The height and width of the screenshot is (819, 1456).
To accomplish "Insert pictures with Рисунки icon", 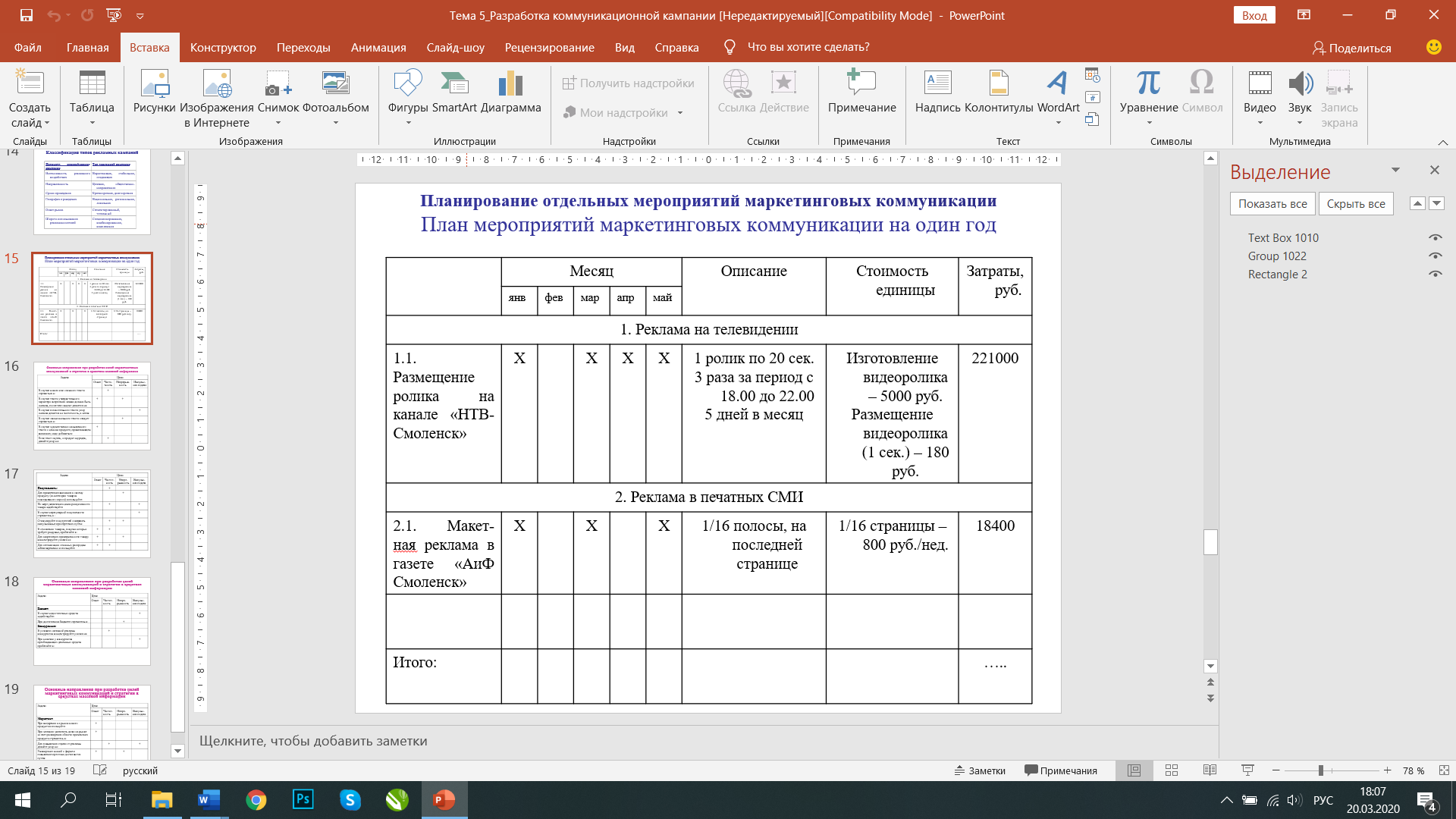I will pyautogui.click(x=155, y=93).
